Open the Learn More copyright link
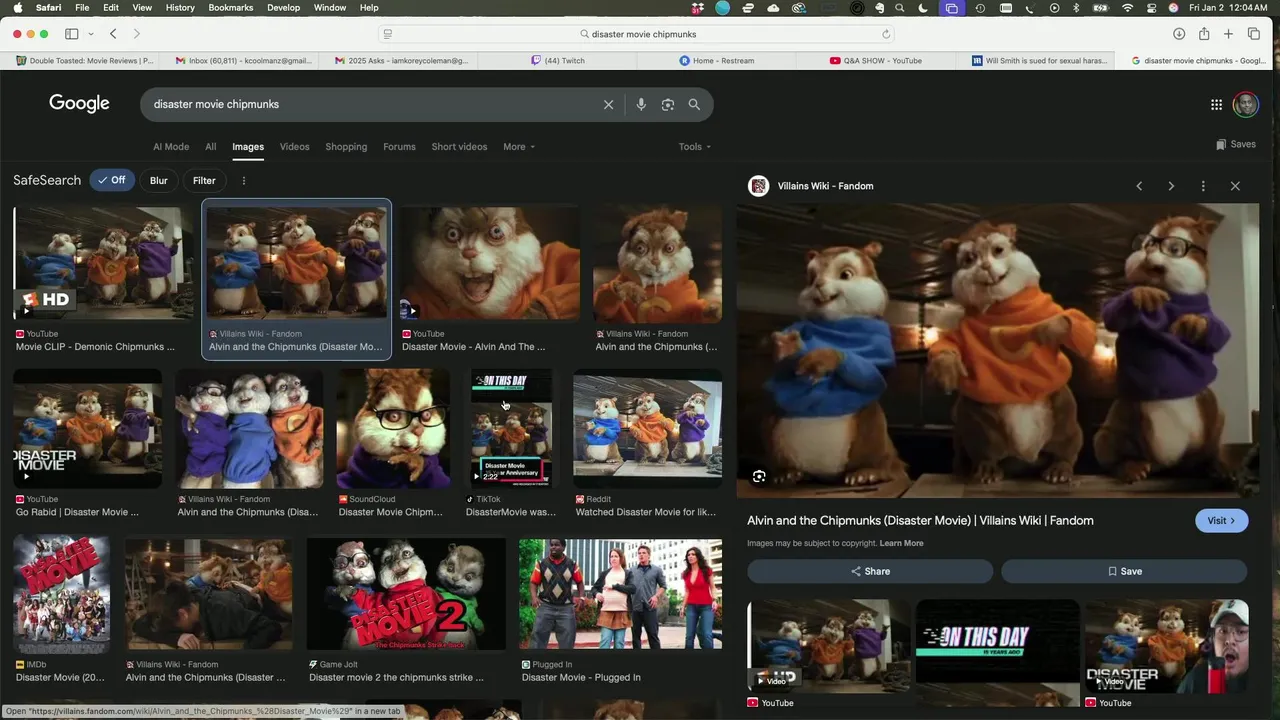 click(901, 543)
